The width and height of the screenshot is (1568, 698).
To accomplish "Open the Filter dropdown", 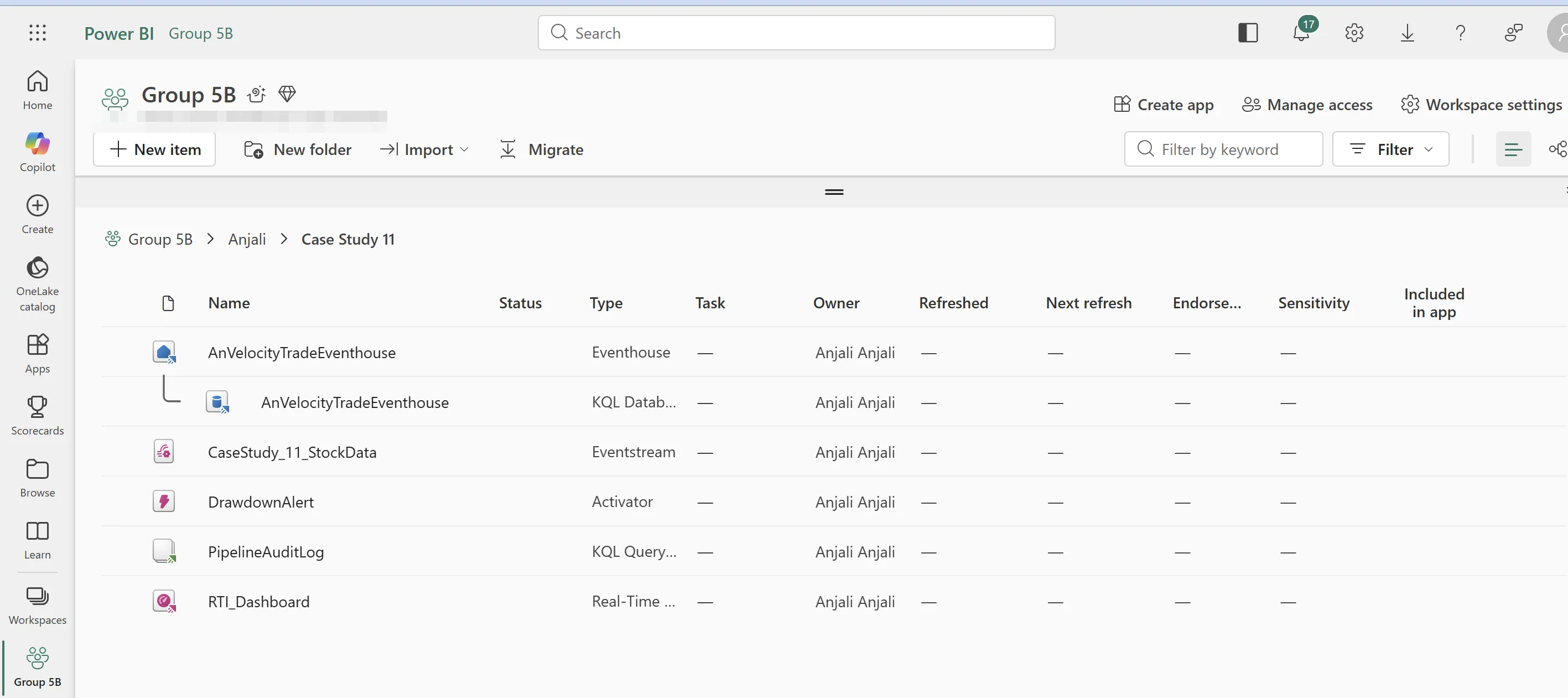I will (1390, 149).
